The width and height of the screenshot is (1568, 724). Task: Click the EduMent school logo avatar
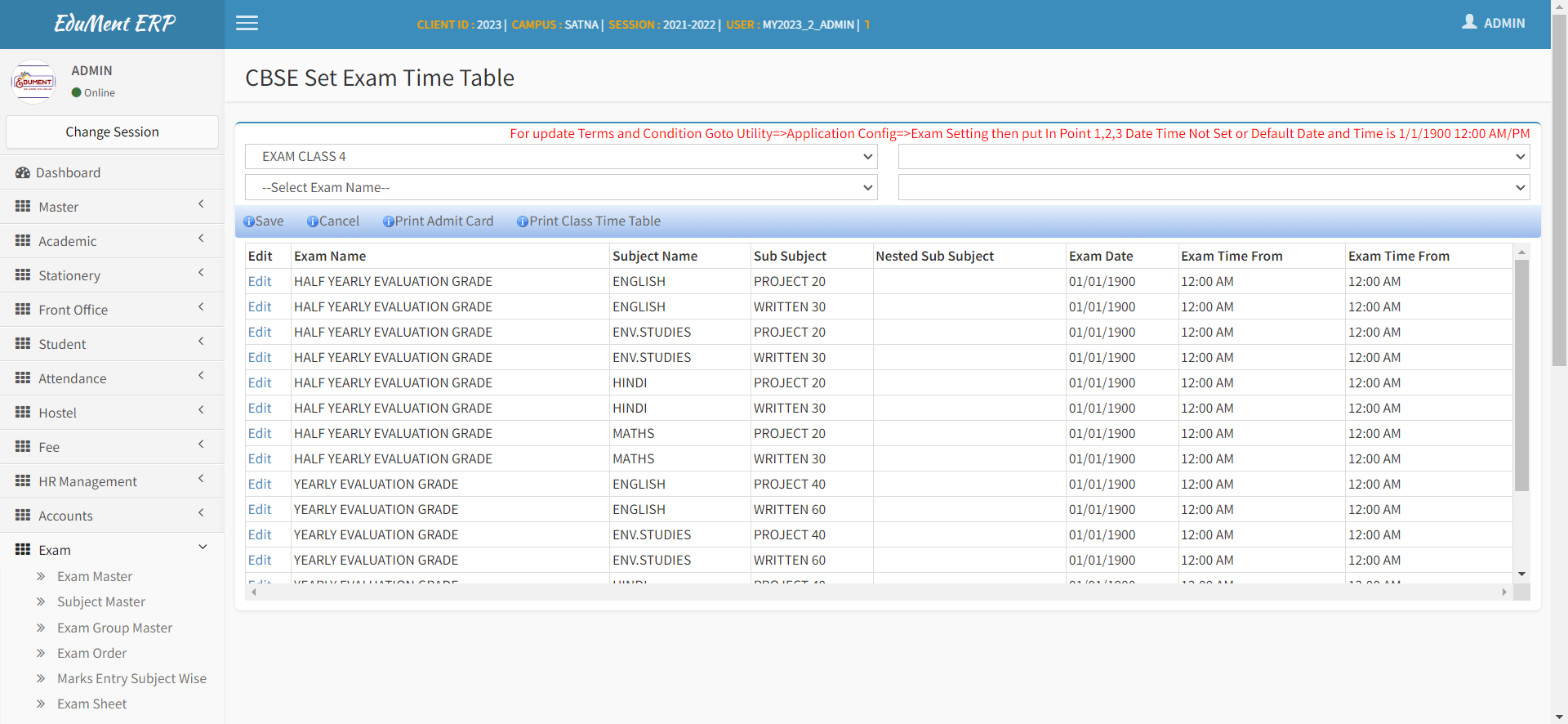point(33,82)
